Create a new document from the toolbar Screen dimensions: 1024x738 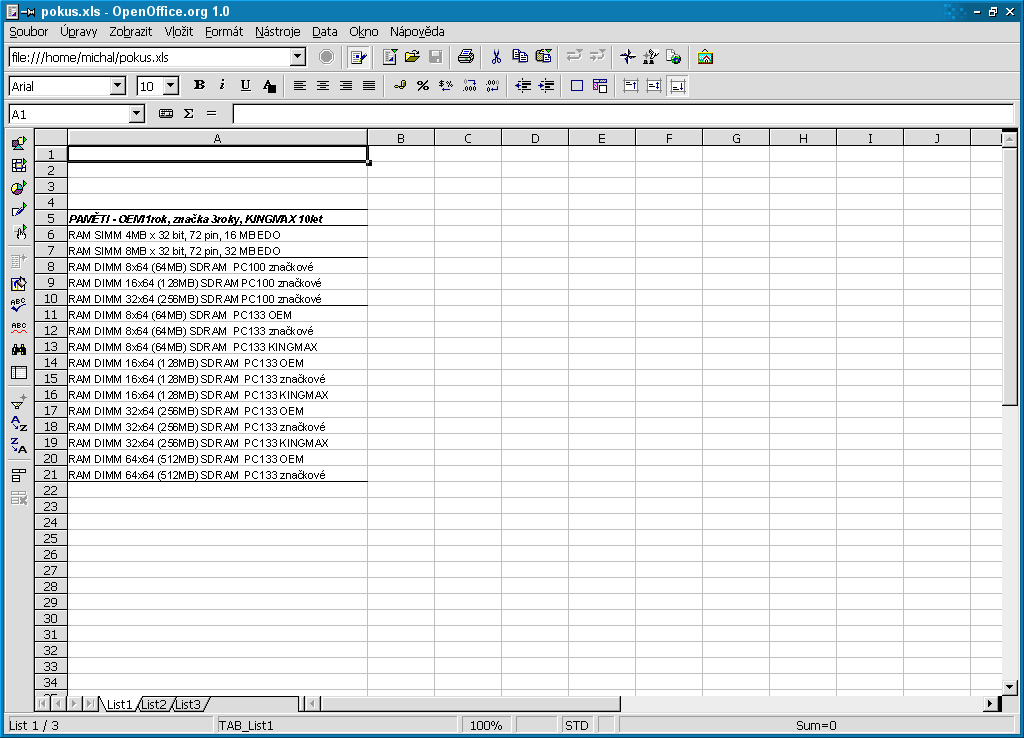(x=390, y=57)
